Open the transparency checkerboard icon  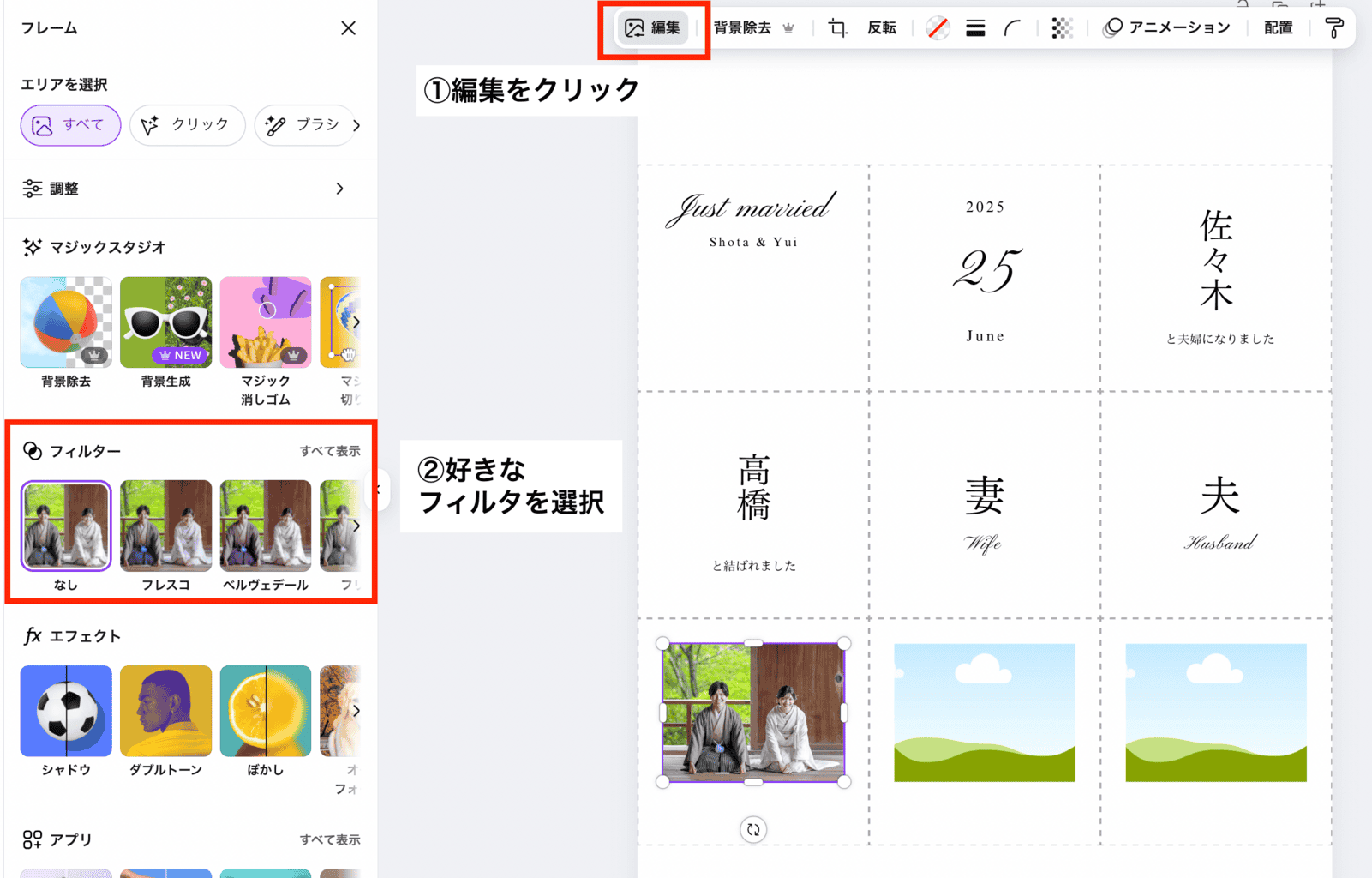click(1062, 28)
